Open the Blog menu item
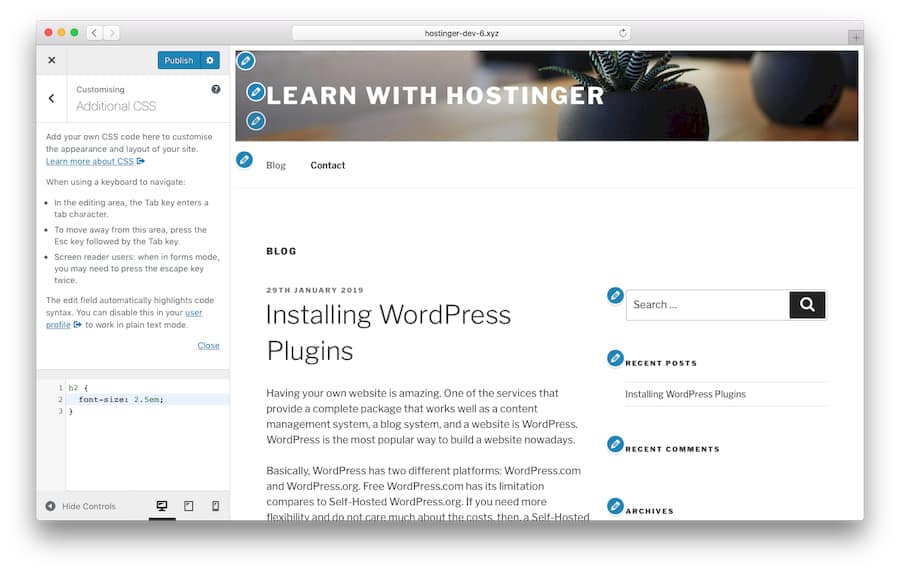Screen dimensions: 900x572 276,165
